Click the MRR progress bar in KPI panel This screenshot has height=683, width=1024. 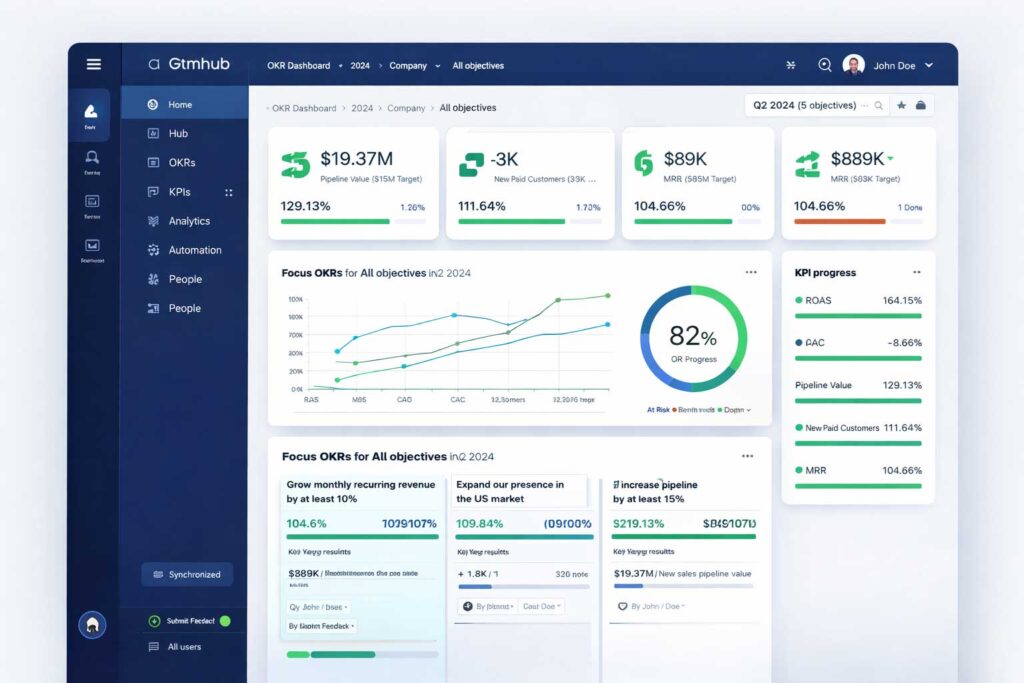pos(857,487)
